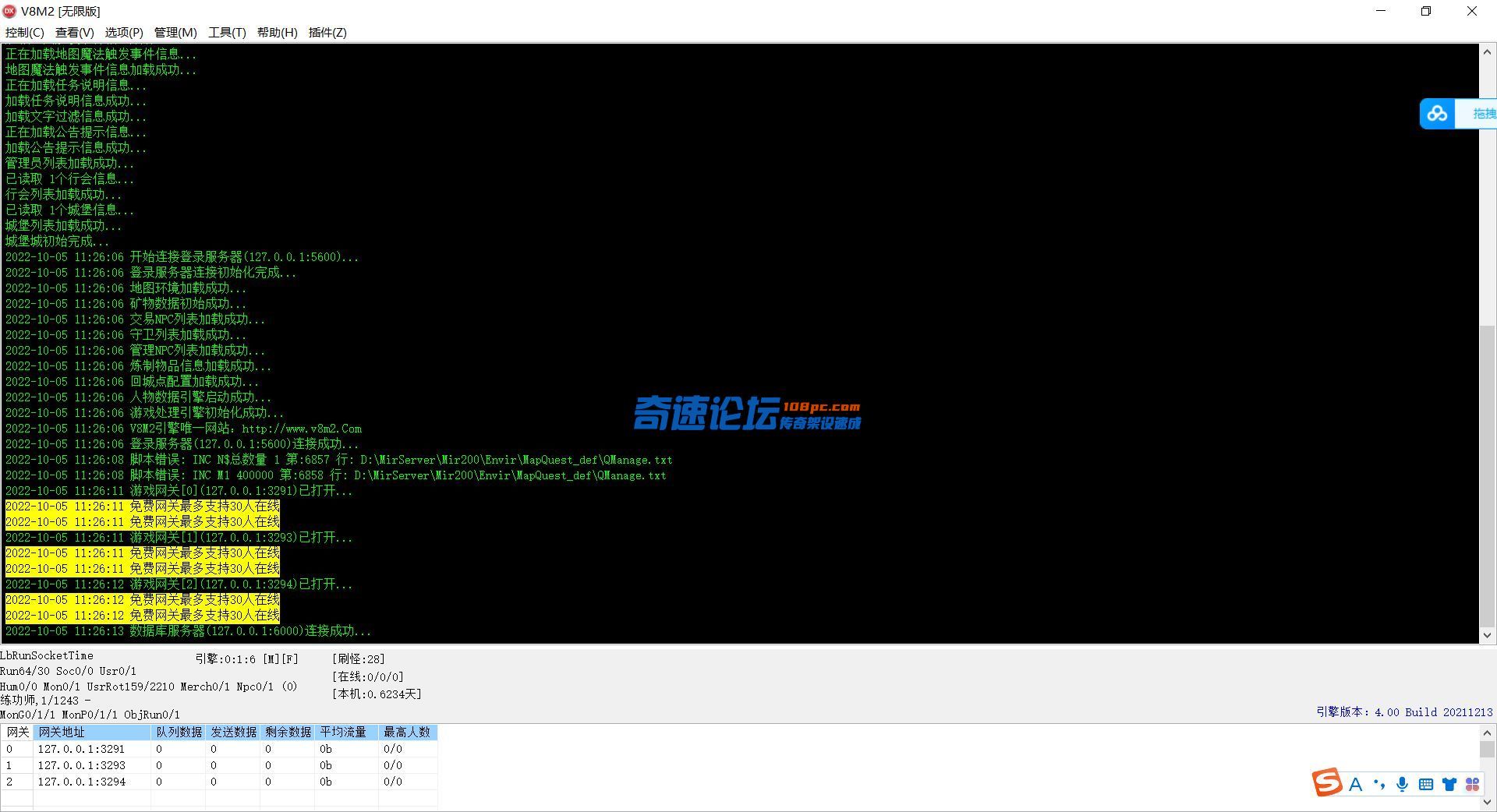Open the 管理(M) menu
The height and width of the screenshot is (812, 1497).
175,32
